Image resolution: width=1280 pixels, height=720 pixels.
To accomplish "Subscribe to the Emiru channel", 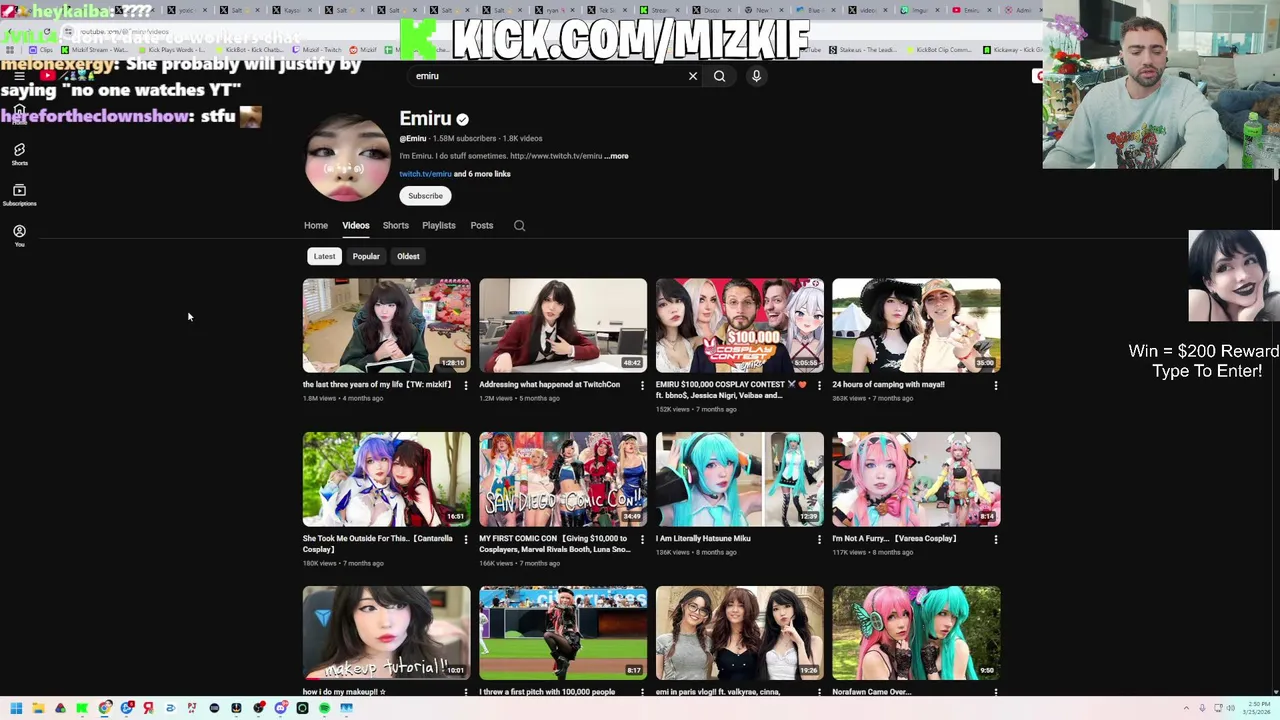I will pyautogui.click(x=425, y=196).
